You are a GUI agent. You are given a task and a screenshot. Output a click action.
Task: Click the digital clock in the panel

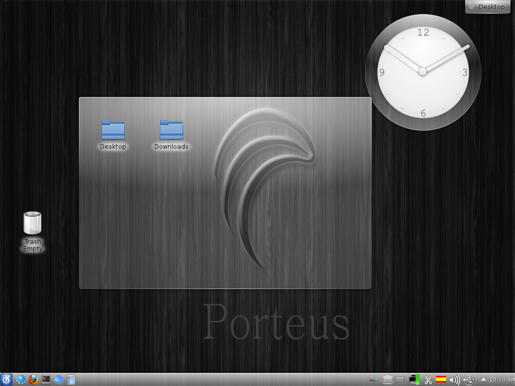point(502,380)
